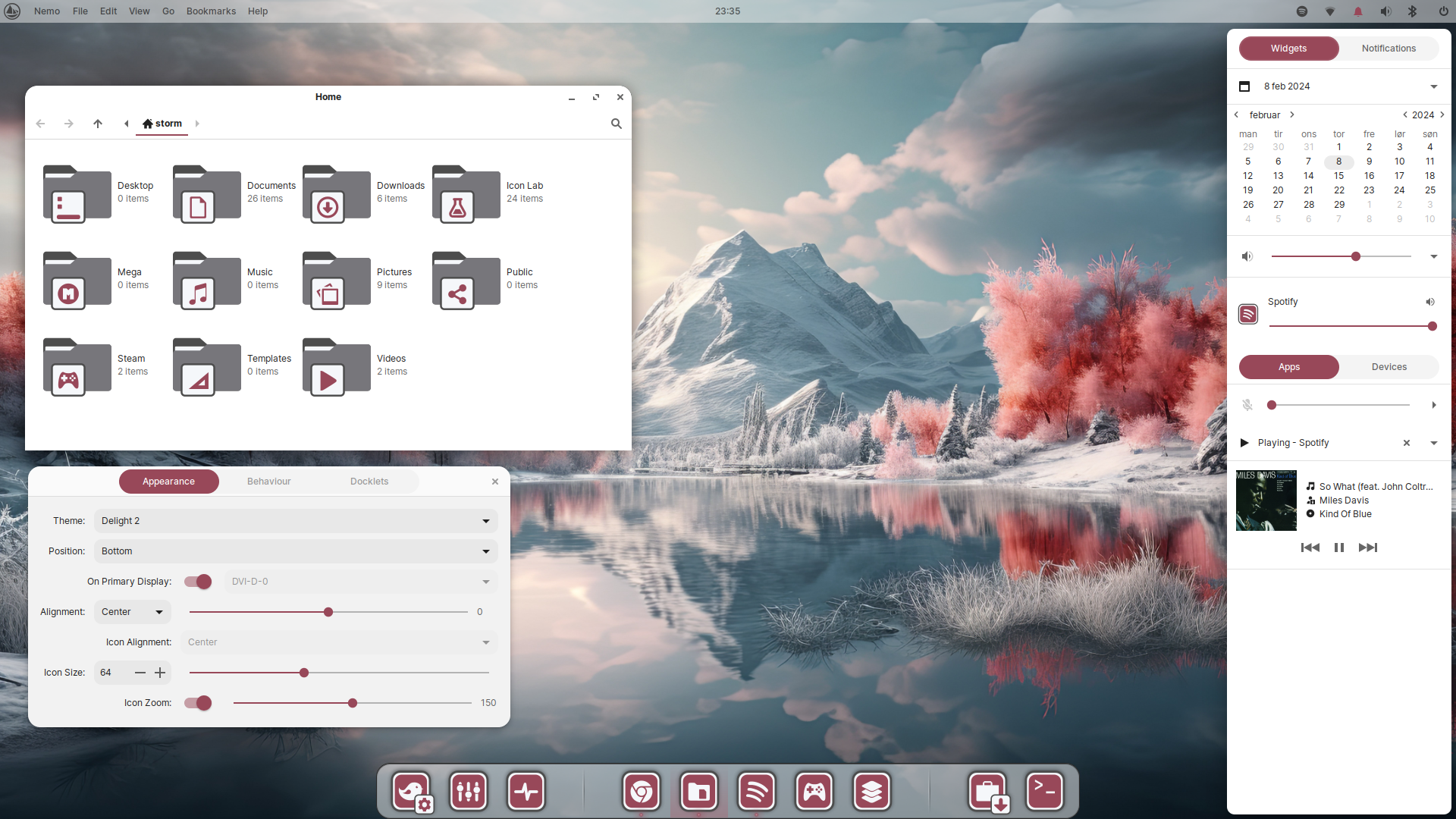Unmute the microphone in the widgets panel
This screenshot has width=1456, height=819.
tap(1247, 404)
